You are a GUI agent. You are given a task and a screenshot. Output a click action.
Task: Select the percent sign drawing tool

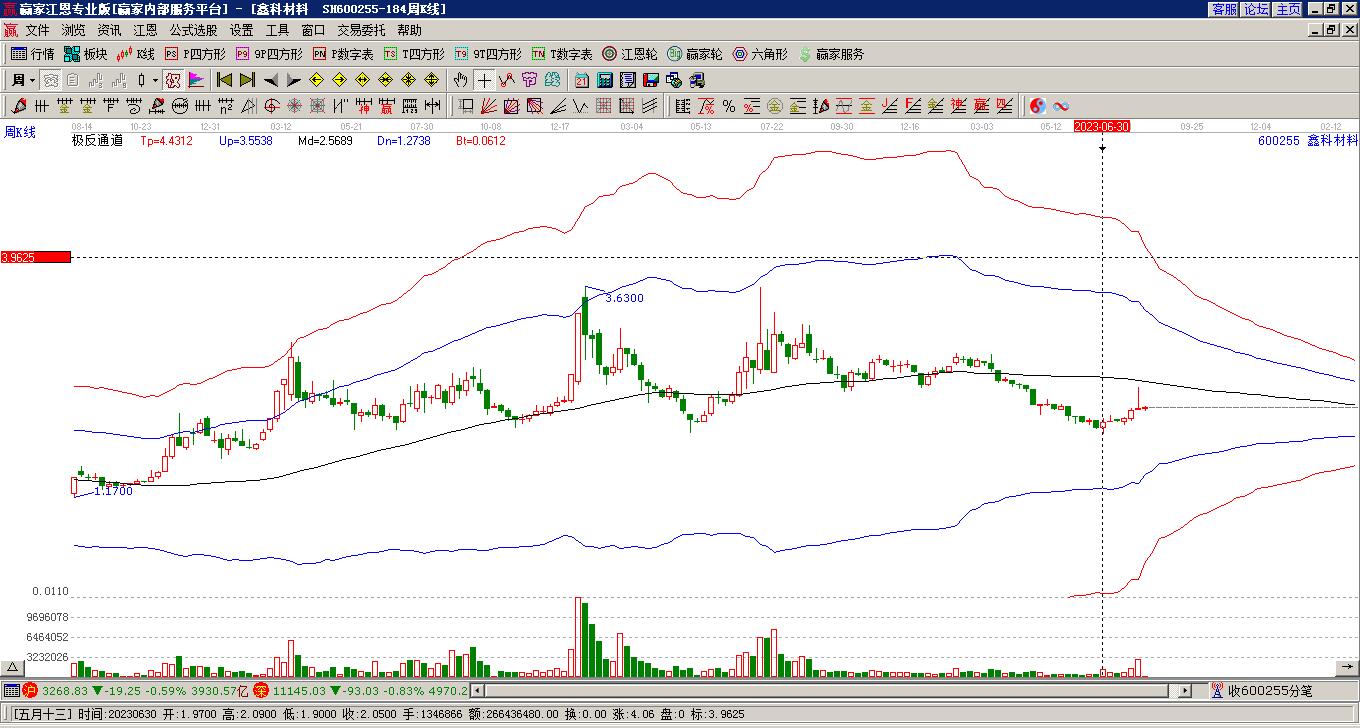coord(729,106)
